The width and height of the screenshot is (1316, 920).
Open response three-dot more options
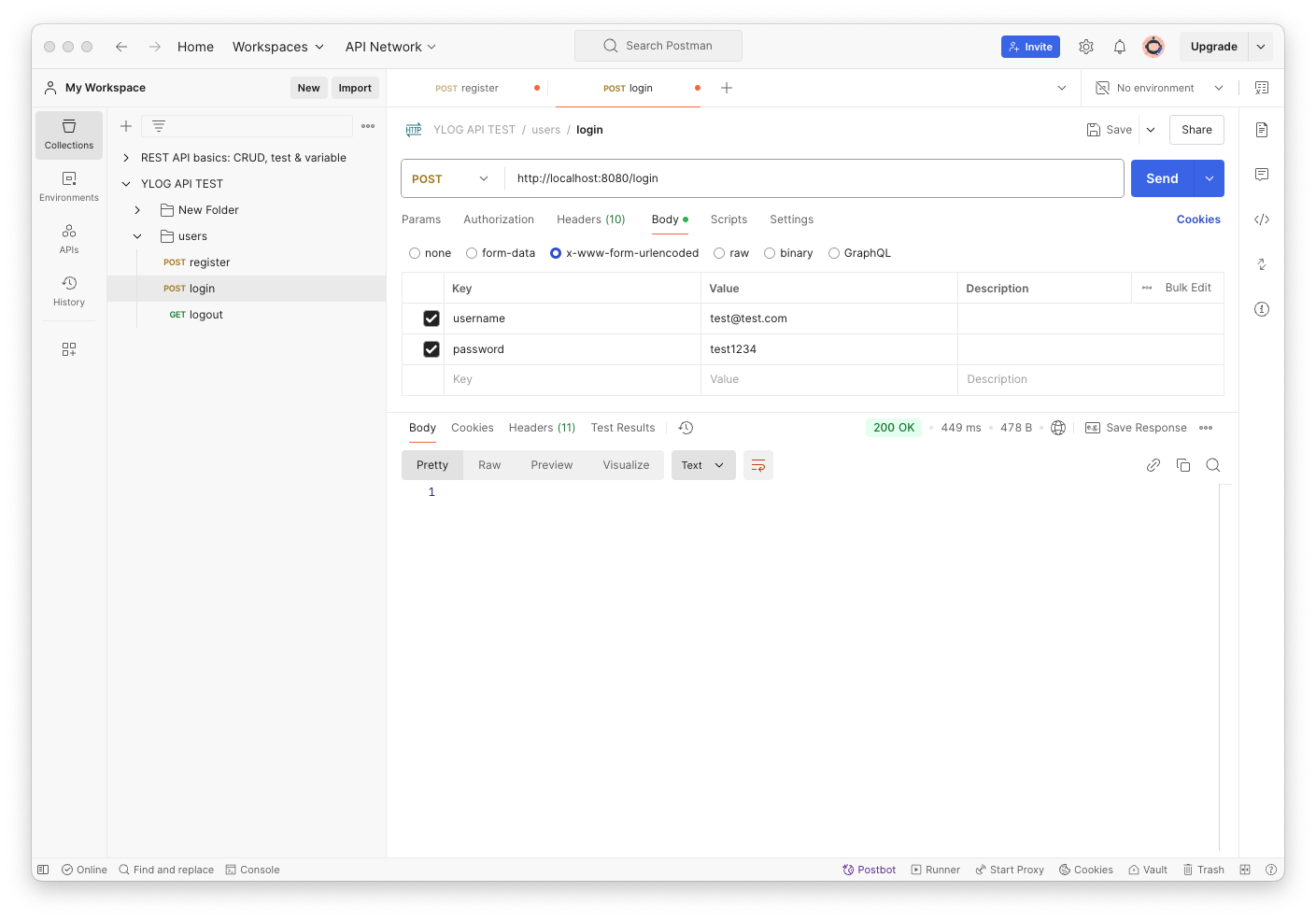point(1206,428)
